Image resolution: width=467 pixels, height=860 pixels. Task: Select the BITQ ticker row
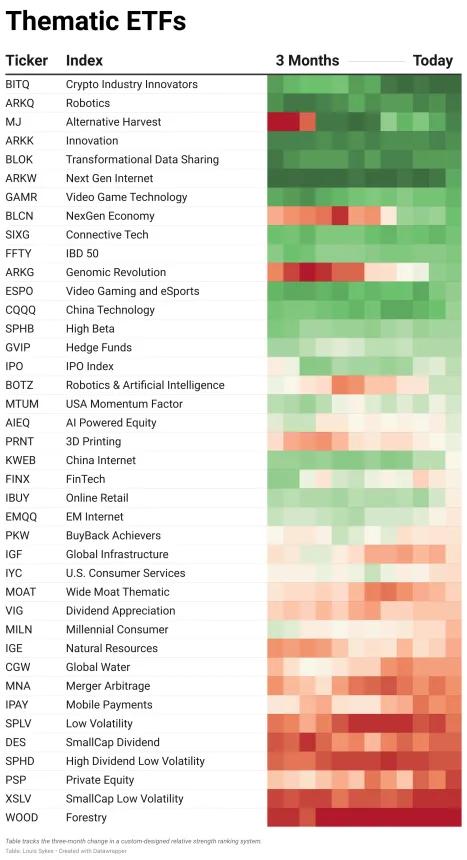pyautogui.click(x=233, y=84)
